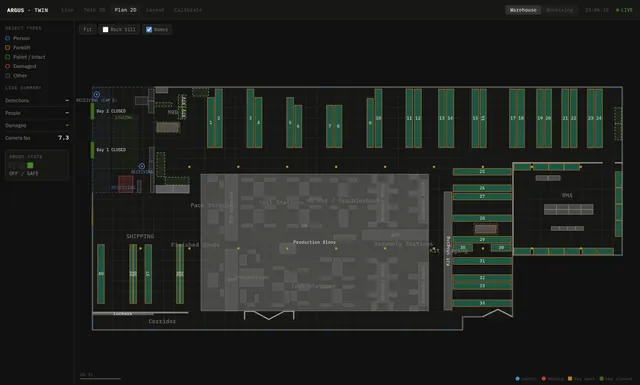Toggle the Pallet / intact object type

(x=25, y=57)
